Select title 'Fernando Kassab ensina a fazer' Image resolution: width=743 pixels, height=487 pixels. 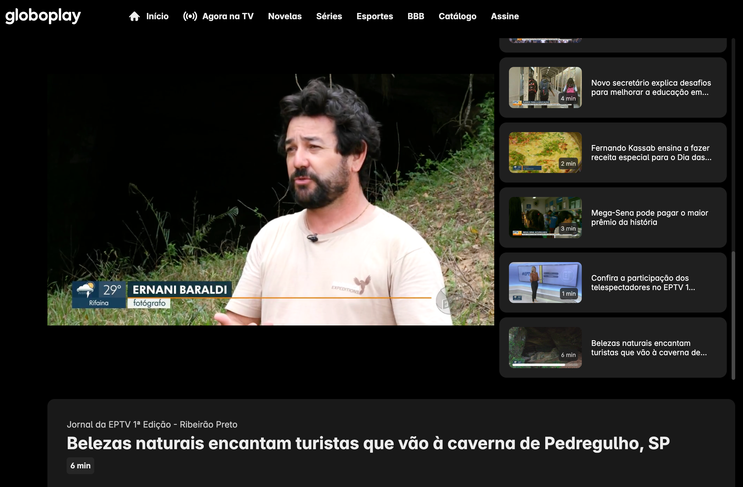click(651, 153)
